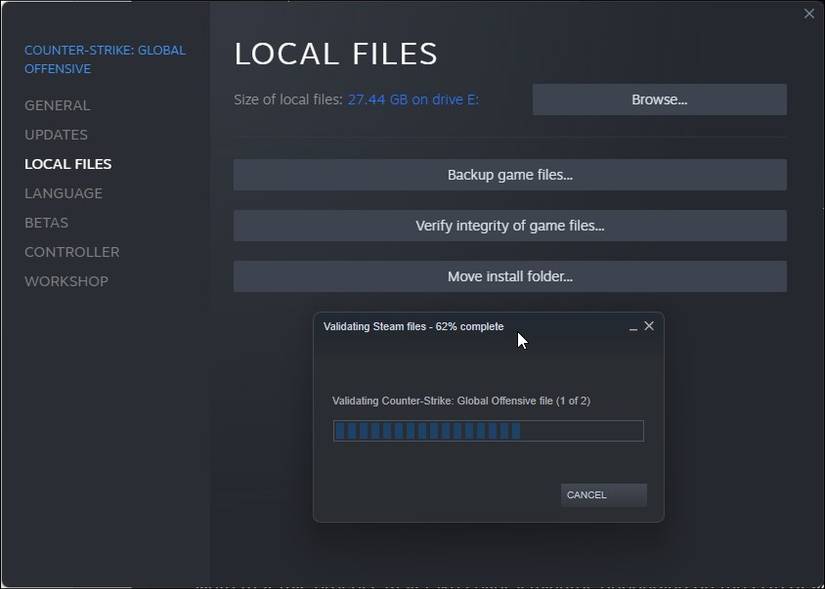The height and width of the screenshot is (589, 825).
Task: Open the Workshop section
Action: [66, 281]
